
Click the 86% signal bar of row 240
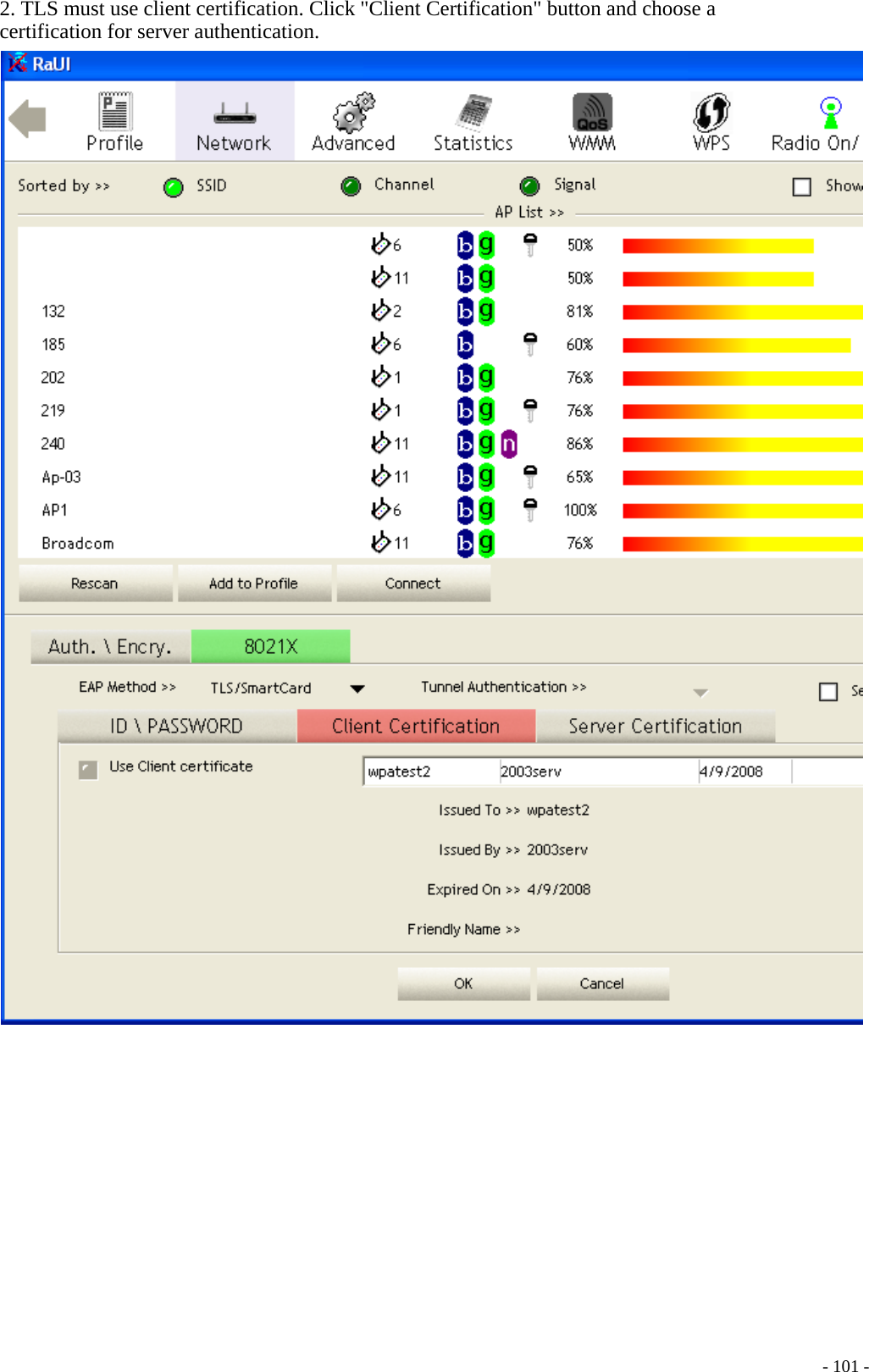point(743,444)
